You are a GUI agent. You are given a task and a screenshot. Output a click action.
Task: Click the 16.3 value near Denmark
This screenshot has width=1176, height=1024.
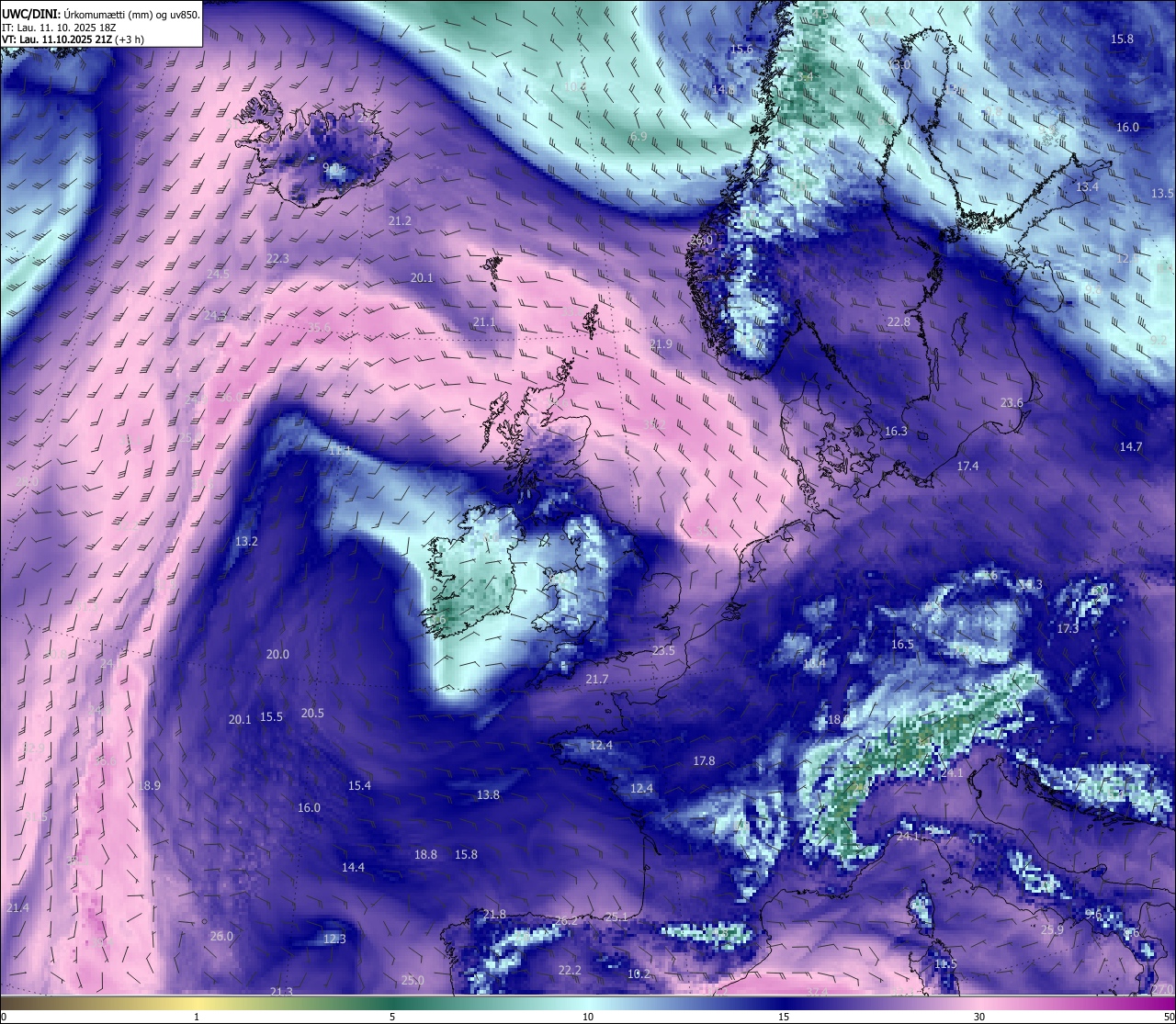(x=896, y=432)
